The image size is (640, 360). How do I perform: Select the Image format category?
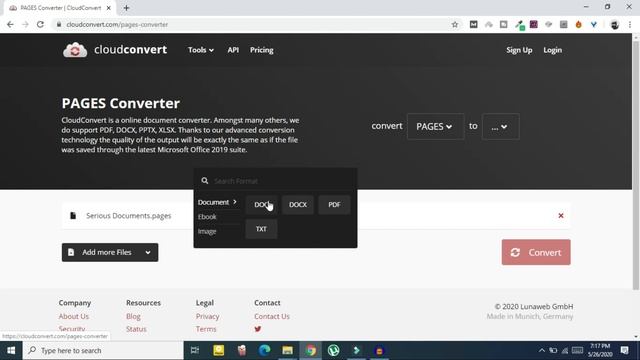207,231
